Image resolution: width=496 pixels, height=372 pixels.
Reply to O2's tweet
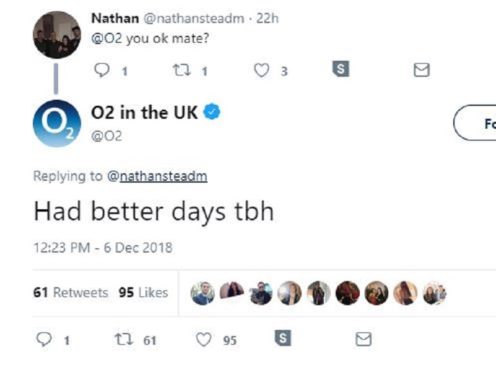pos(44,339)
